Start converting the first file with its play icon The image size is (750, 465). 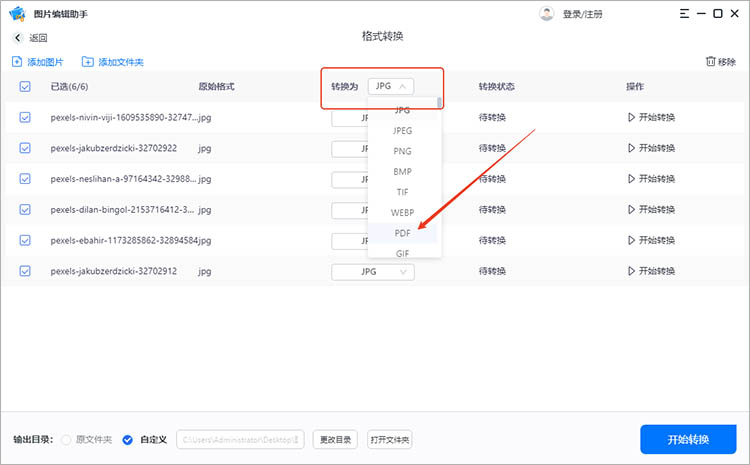[x=630, y=118]
